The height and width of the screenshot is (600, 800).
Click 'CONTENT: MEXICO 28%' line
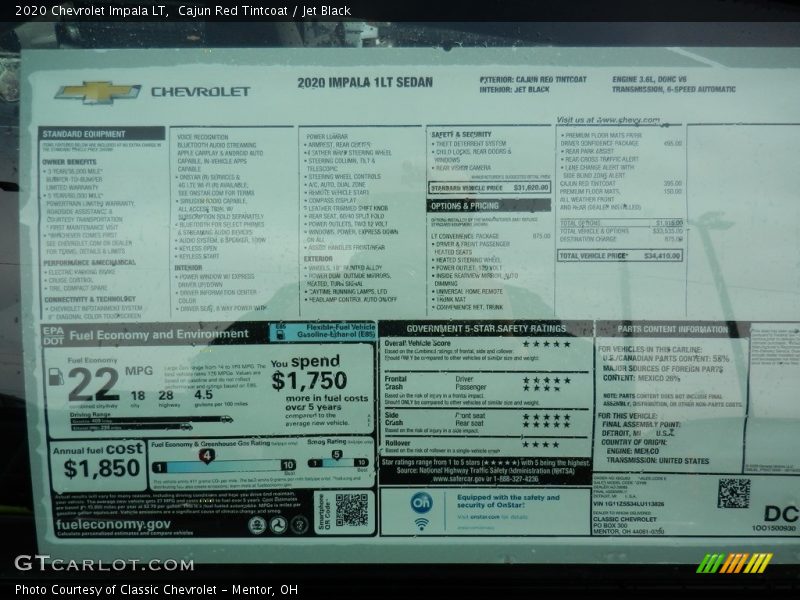pos(641,378)
